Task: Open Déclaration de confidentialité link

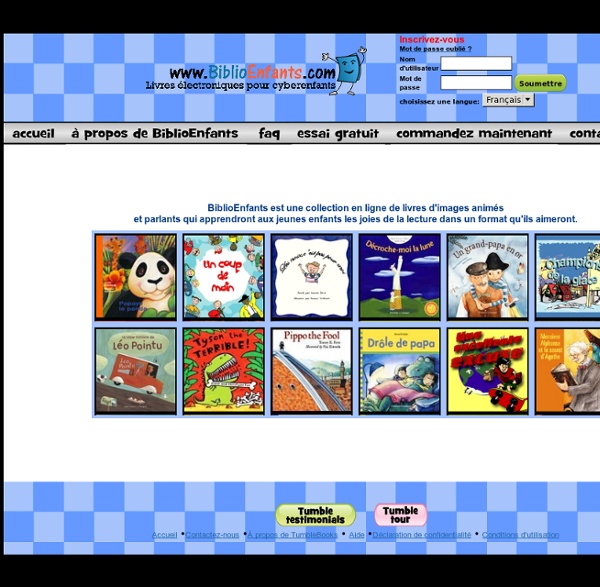Action: coord(422,535)
